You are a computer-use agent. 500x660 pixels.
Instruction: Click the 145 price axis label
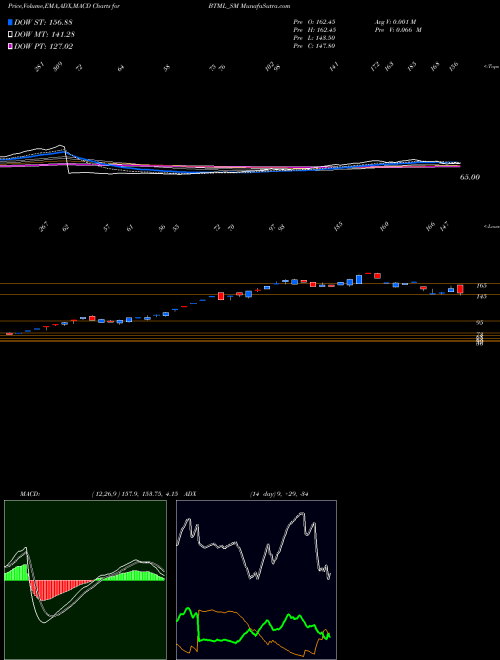click(481, 296)
